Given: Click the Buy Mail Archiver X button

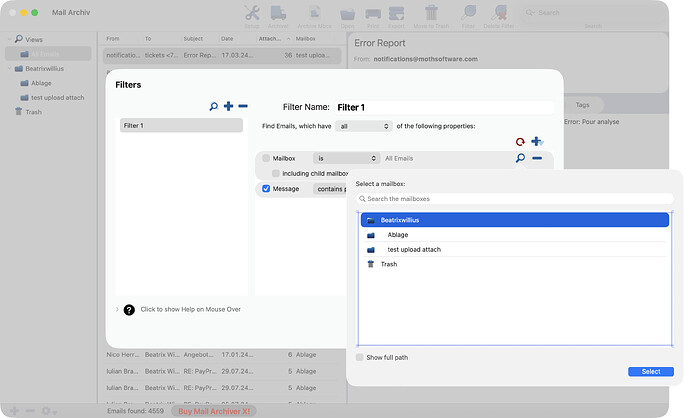Looking at the screenshot, I should pyautogui.click(x=214, y=411).
